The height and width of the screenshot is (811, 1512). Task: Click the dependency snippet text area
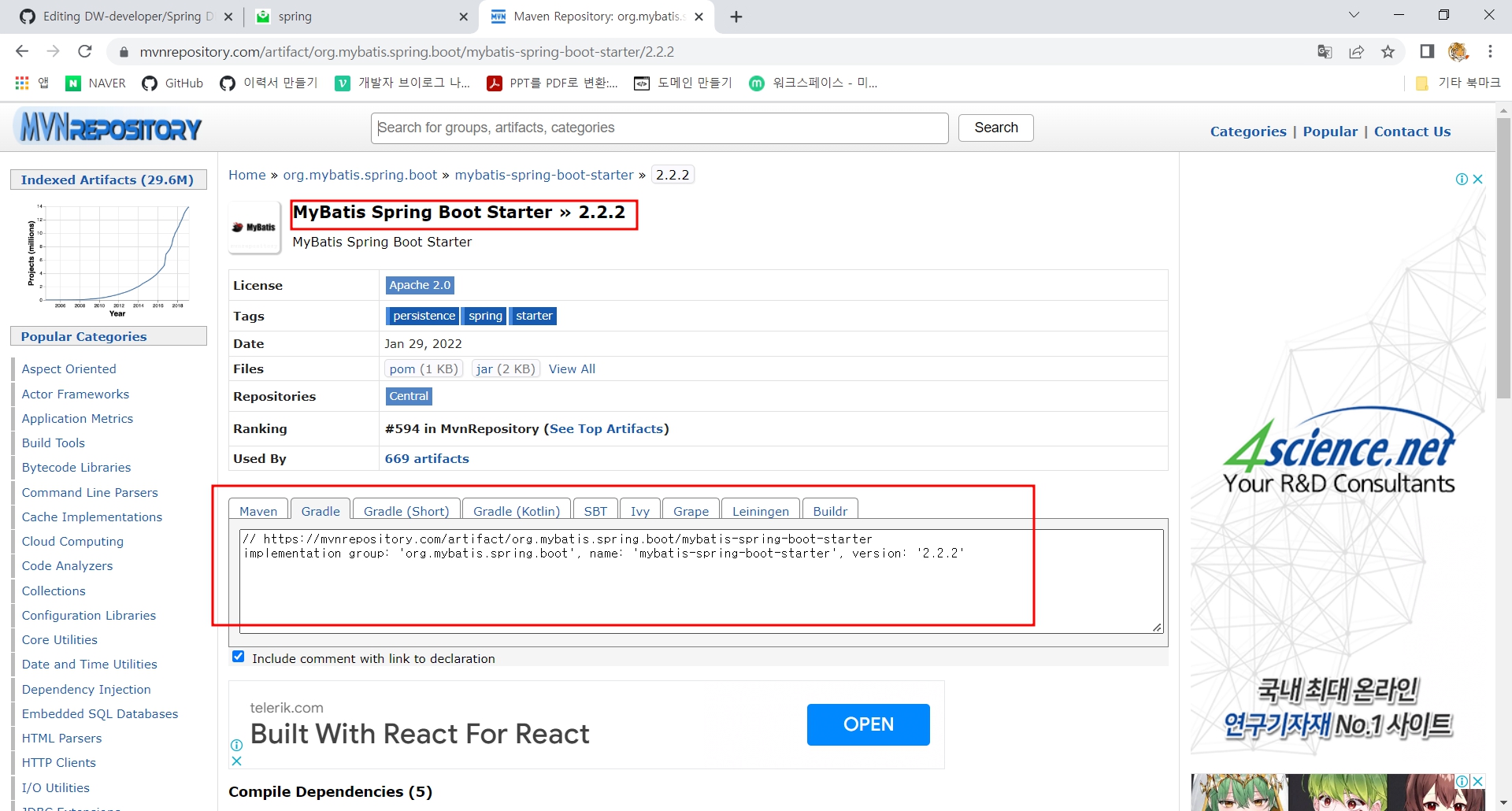tap(701, 580)
